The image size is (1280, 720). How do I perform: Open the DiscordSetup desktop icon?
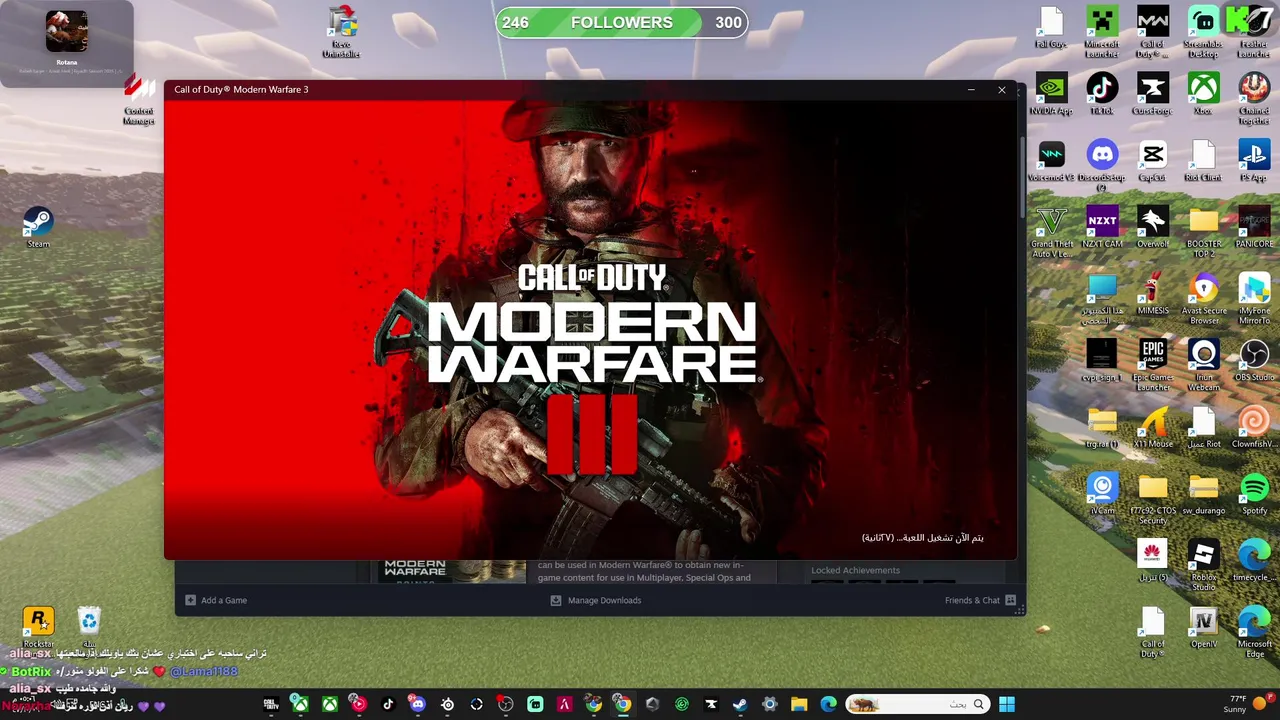pos(1102,165)
